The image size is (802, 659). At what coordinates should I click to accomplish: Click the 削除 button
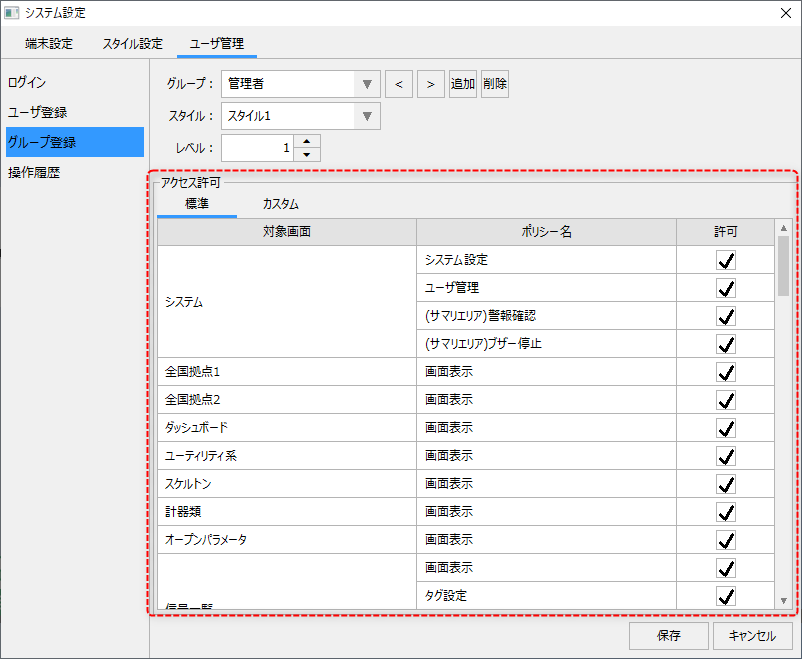pyautogui.click(x=495, y=84)
